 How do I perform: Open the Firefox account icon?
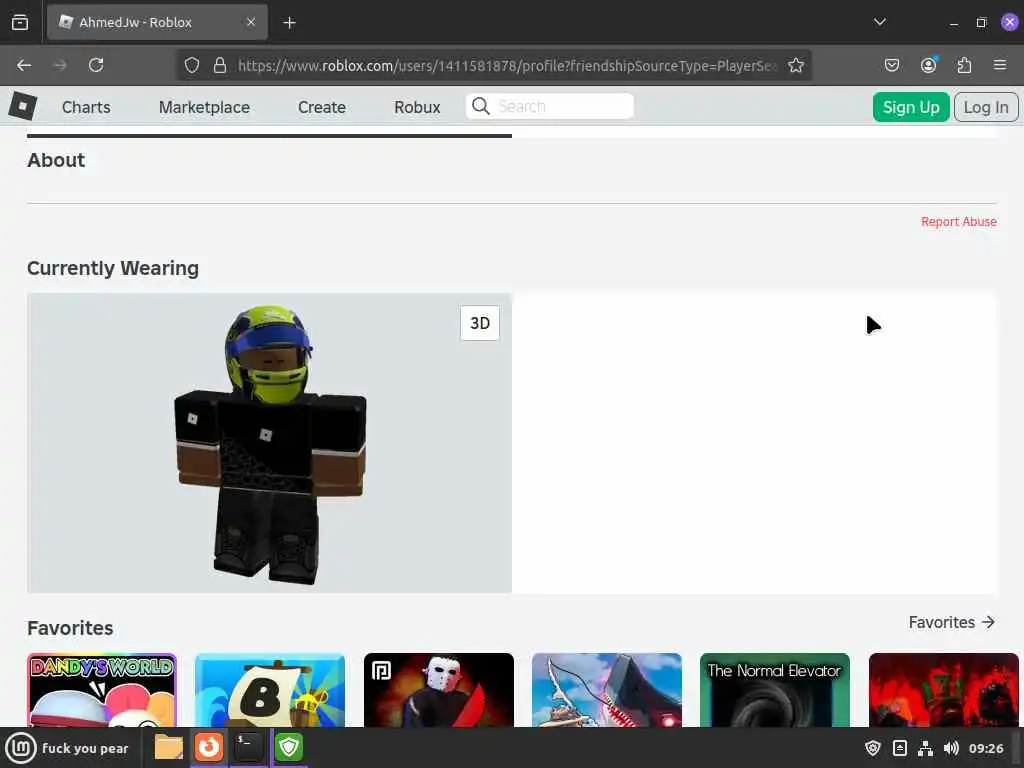(x=928, y=65)
